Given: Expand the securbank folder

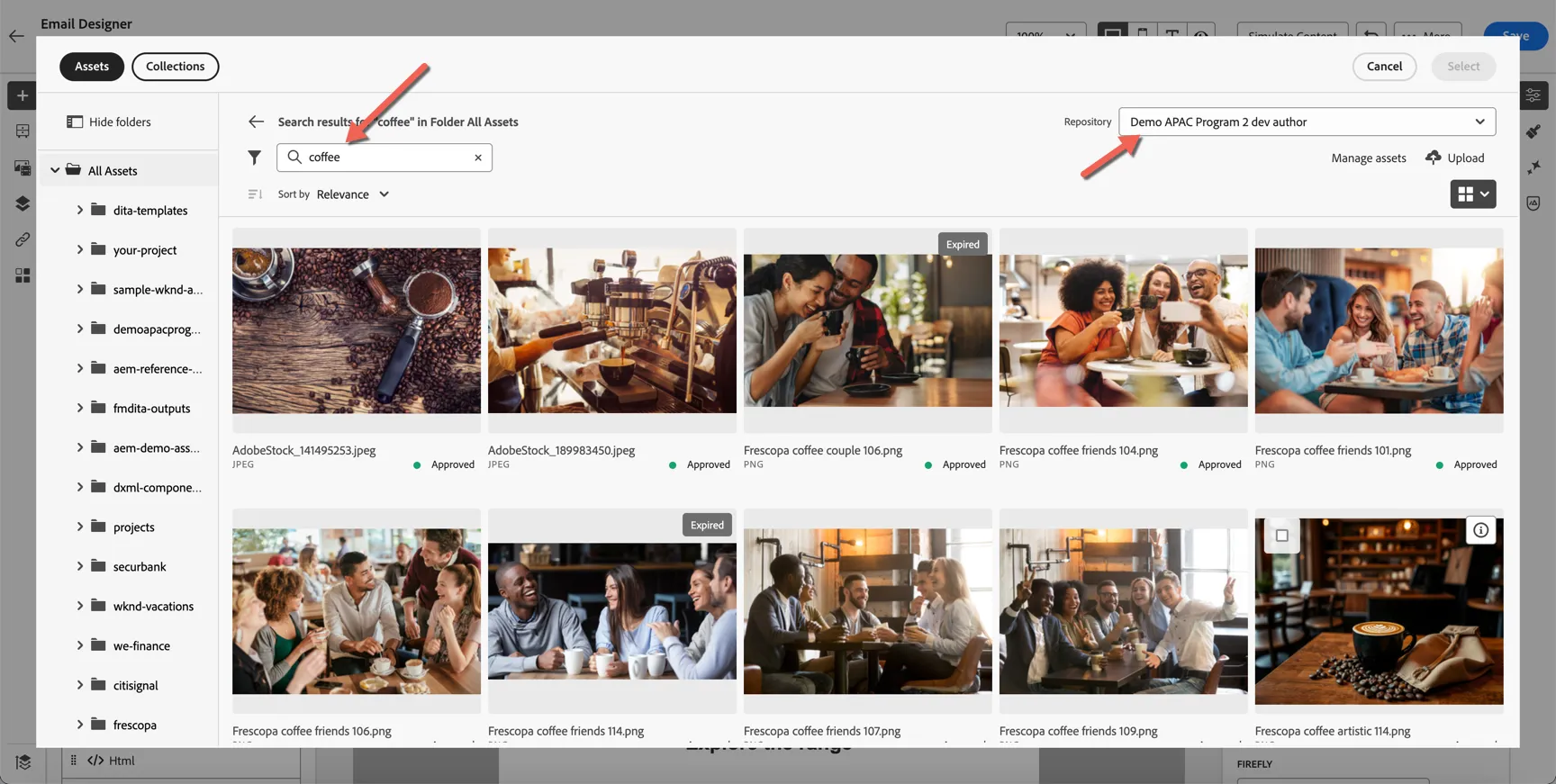Looking at the screenshot, I should point(79,566).
